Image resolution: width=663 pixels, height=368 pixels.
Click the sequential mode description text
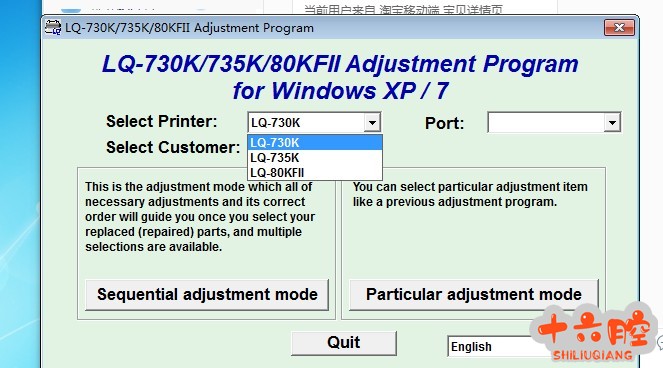(200, 217)
